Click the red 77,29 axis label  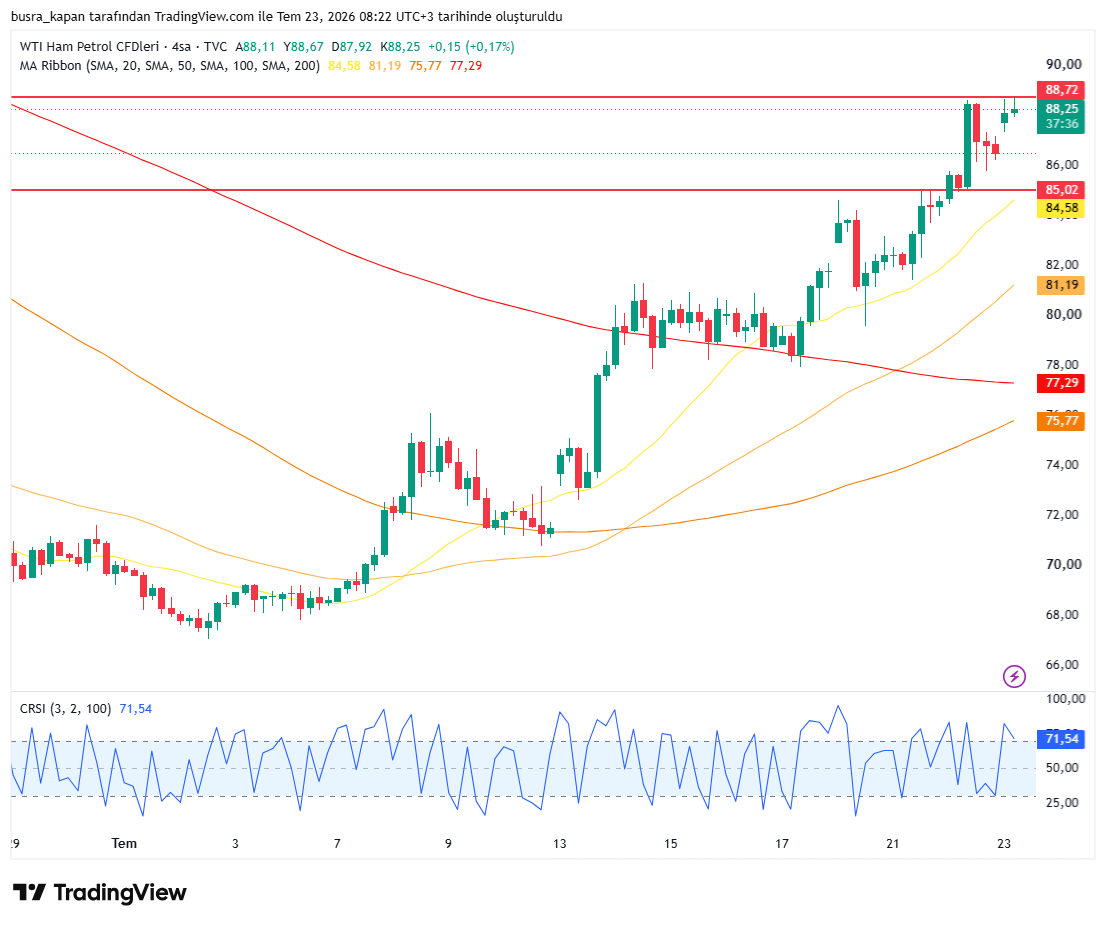(1061, 383)
